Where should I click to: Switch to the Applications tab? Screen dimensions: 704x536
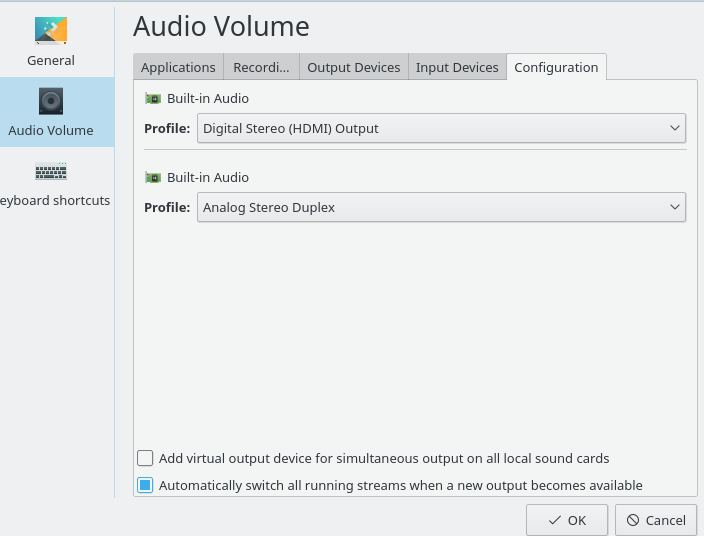coord(178,67)
